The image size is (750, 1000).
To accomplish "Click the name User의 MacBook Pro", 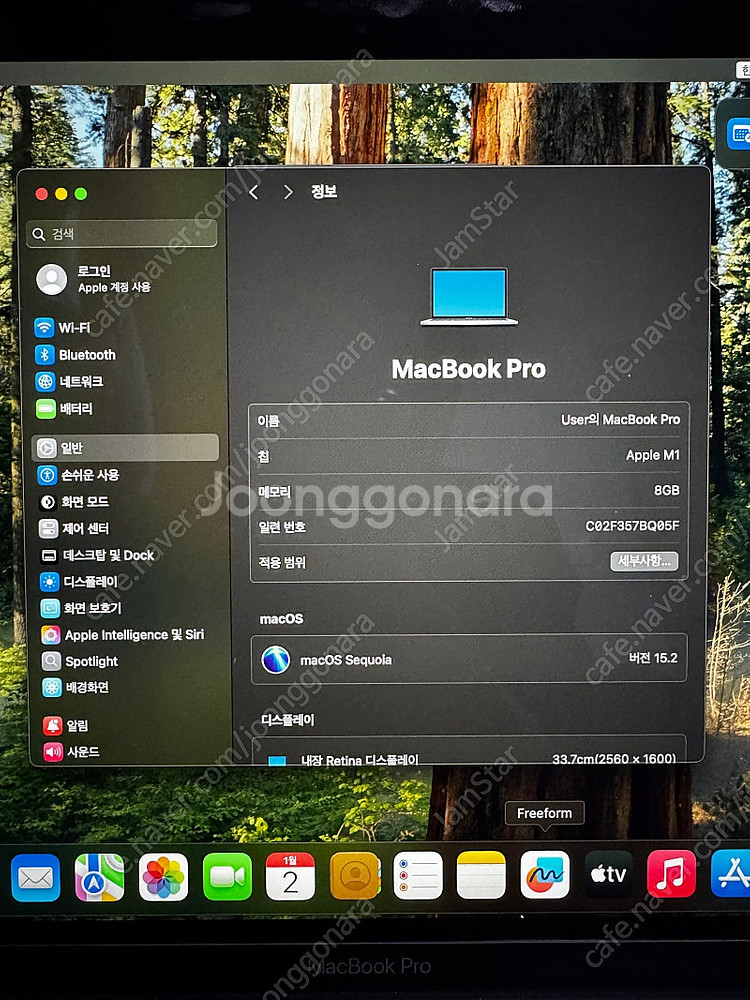I will (621, 420).
